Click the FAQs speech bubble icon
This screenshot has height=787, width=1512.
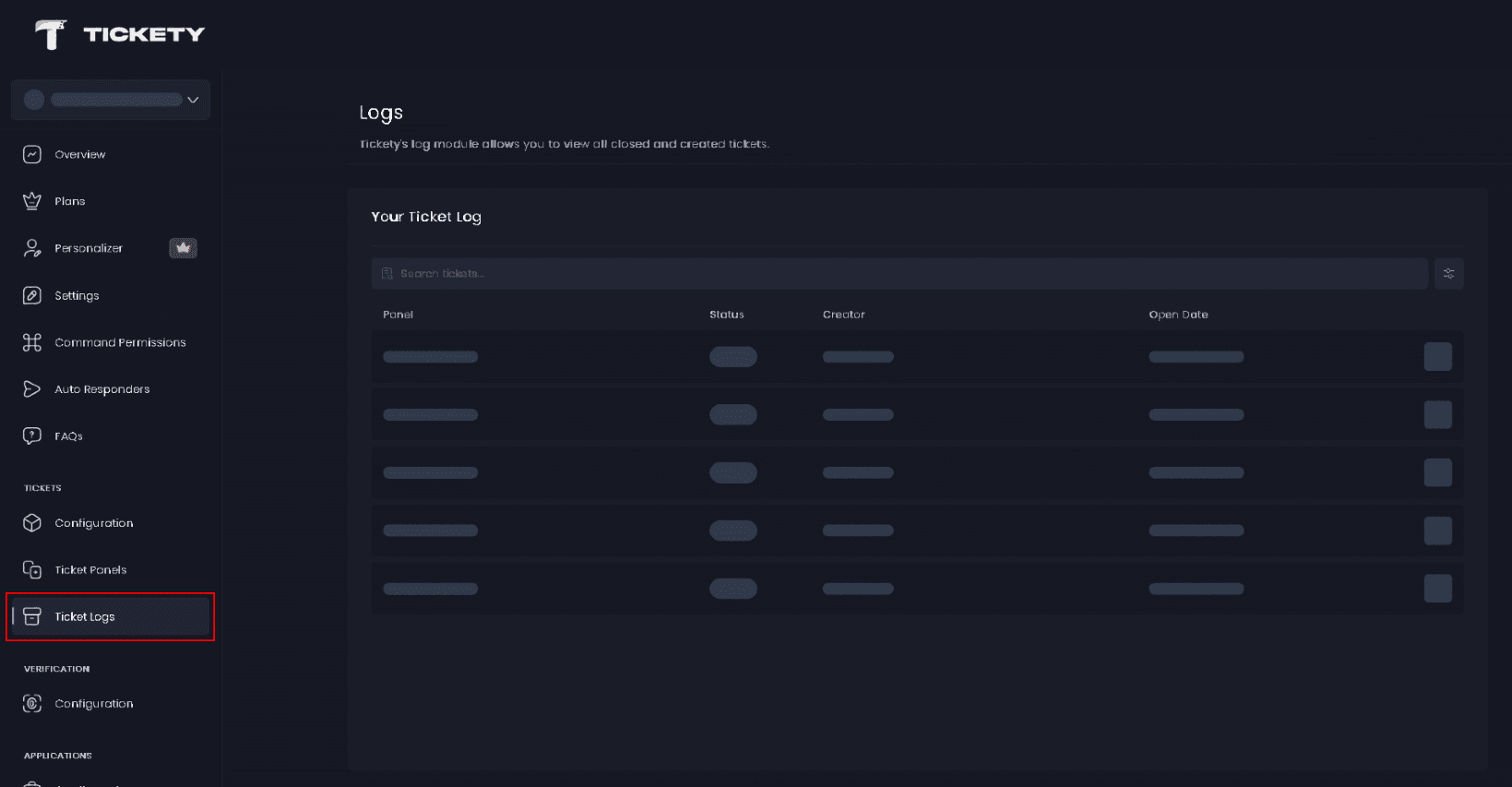tap(32, 435)
